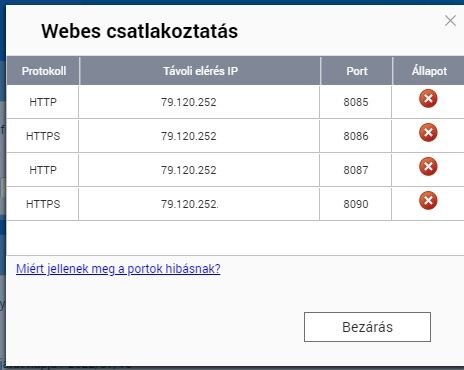
Task: Click the red error status icon for port 8087
Action: 428,167
